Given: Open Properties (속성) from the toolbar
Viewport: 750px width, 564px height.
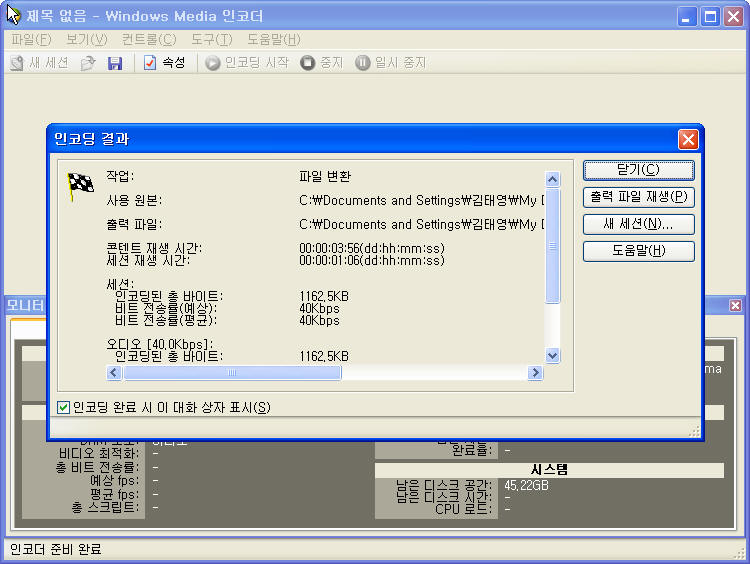Looking at the screenshot, I should pyautogui.click(x=165, y=63).
